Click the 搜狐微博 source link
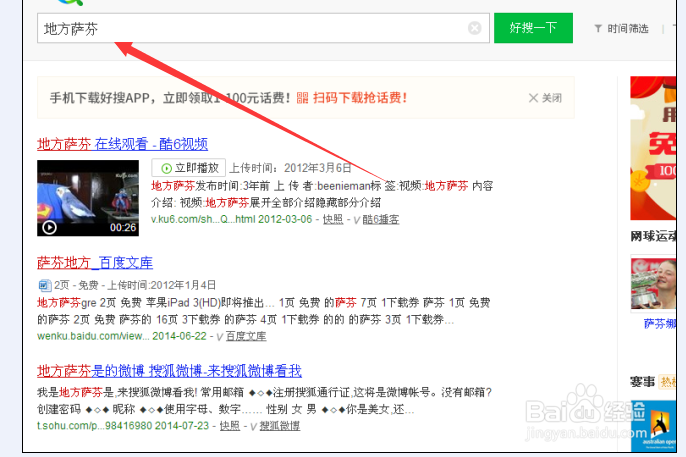Image resolution: width=686 pixels, height=457 pixels. 280,426
